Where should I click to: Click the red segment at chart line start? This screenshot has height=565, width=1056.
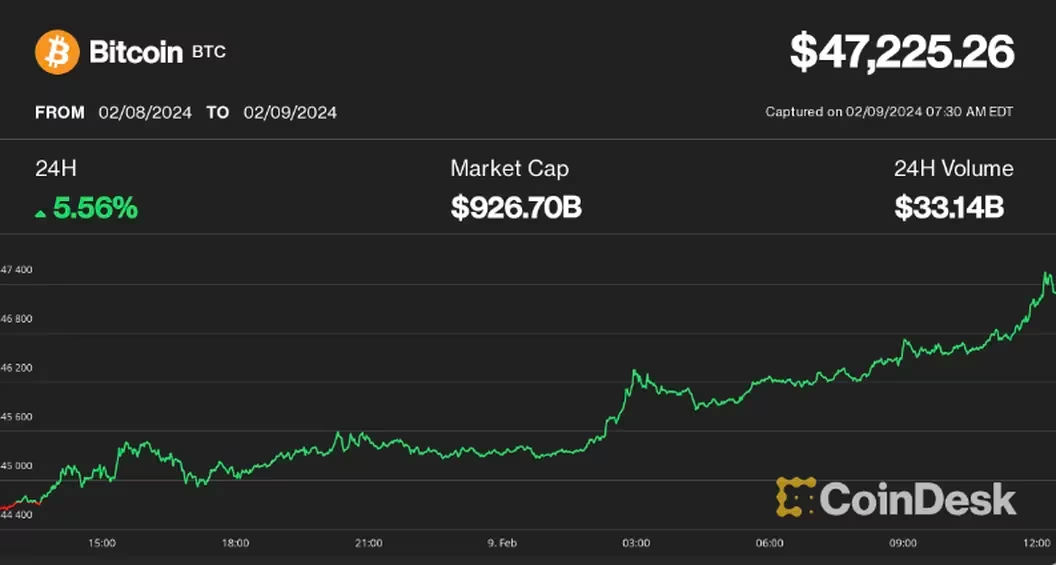click(10, 505)
